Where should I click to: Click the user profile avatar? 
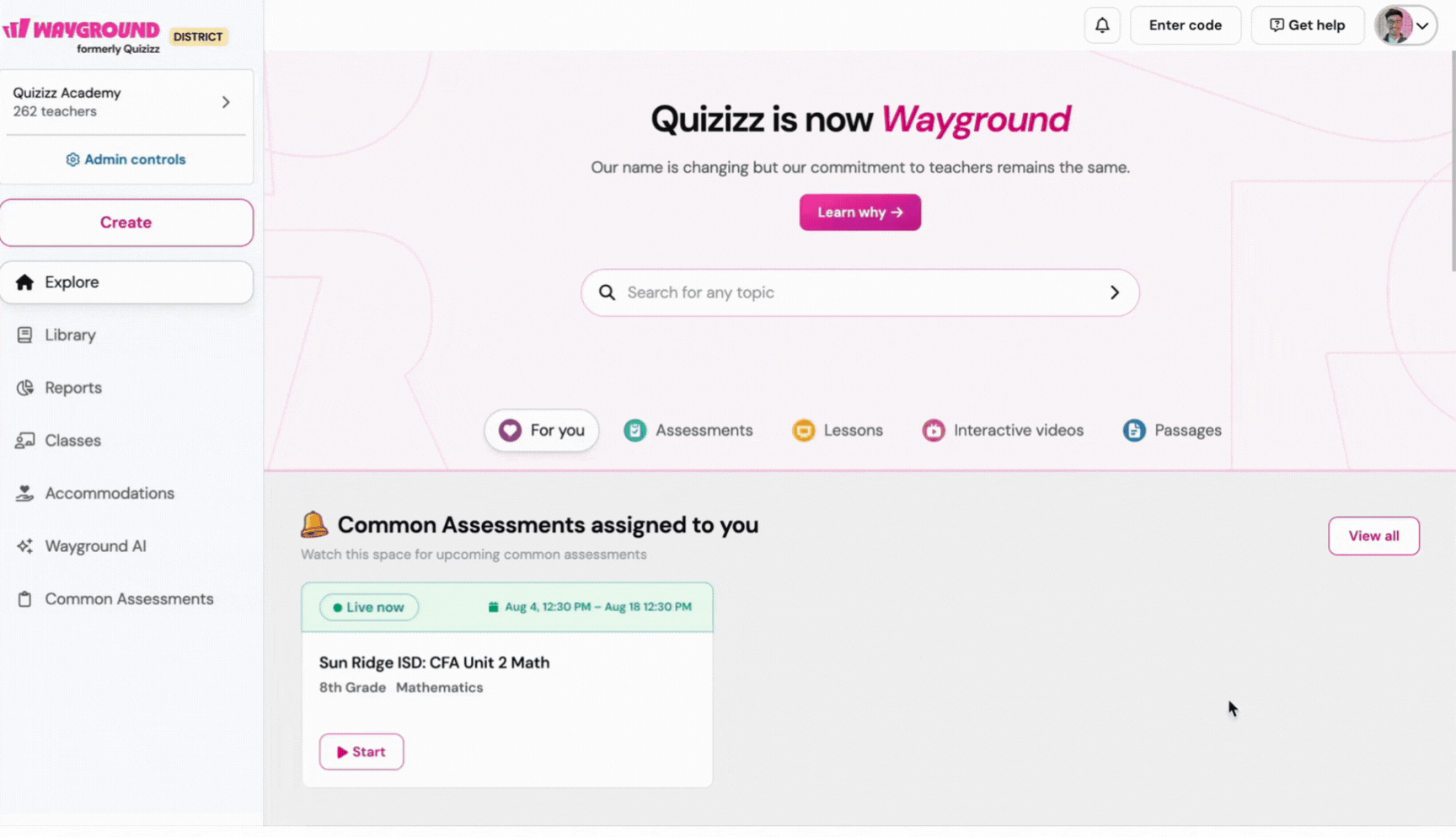[x=1394, y=25]
